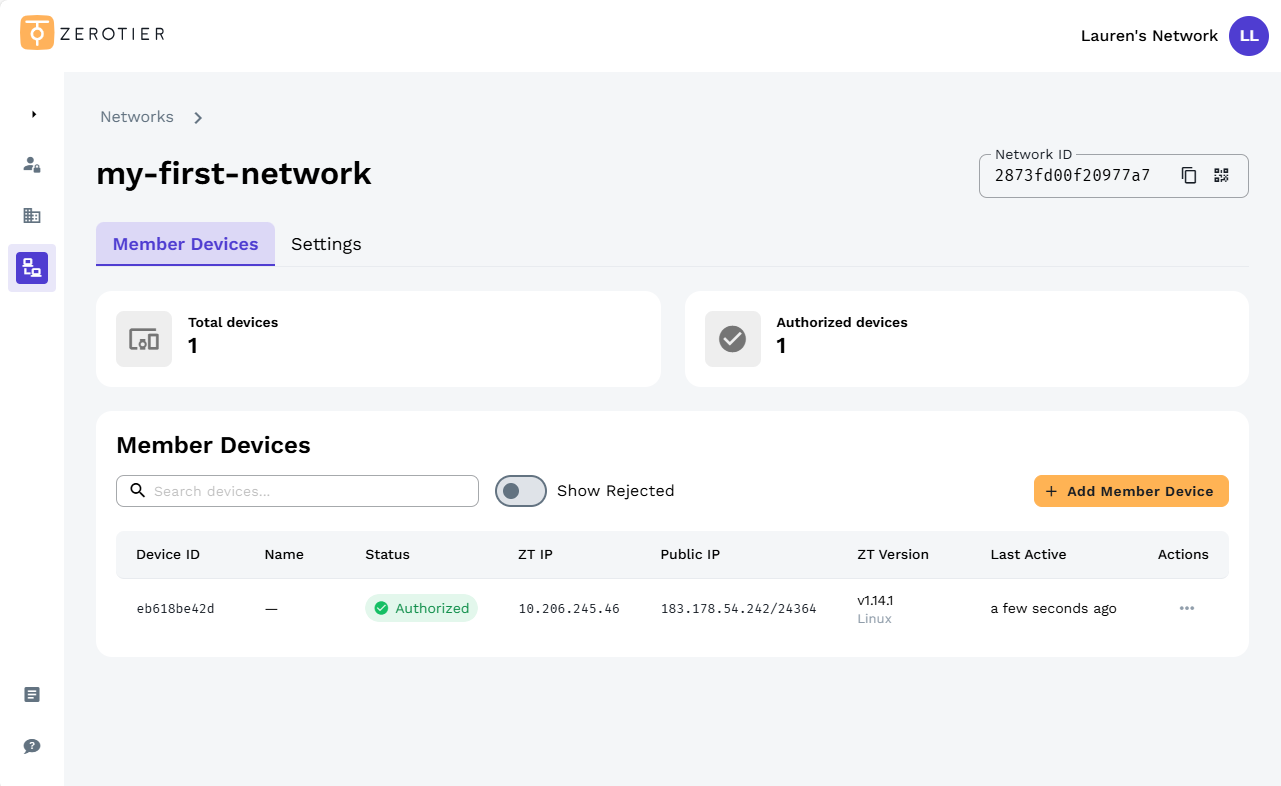Click the Add Member Device button
The width and height of the screenshot is (1281, 786).
pos(1130,491)
